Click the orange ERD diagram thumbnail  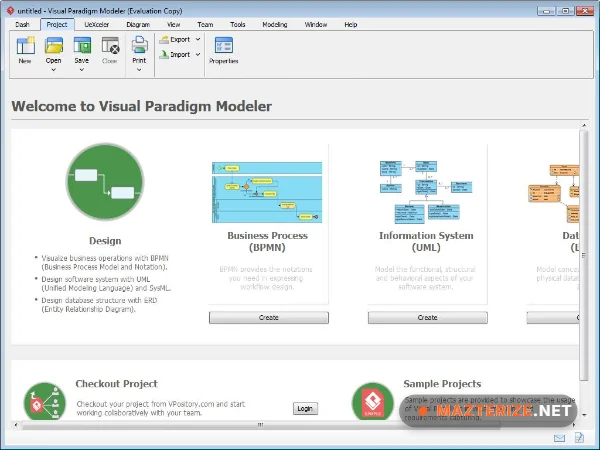point(554,193)
